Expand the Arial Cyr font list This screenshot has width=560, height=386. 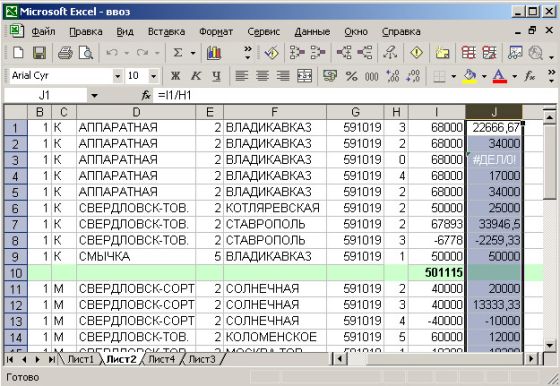(117, 76)
